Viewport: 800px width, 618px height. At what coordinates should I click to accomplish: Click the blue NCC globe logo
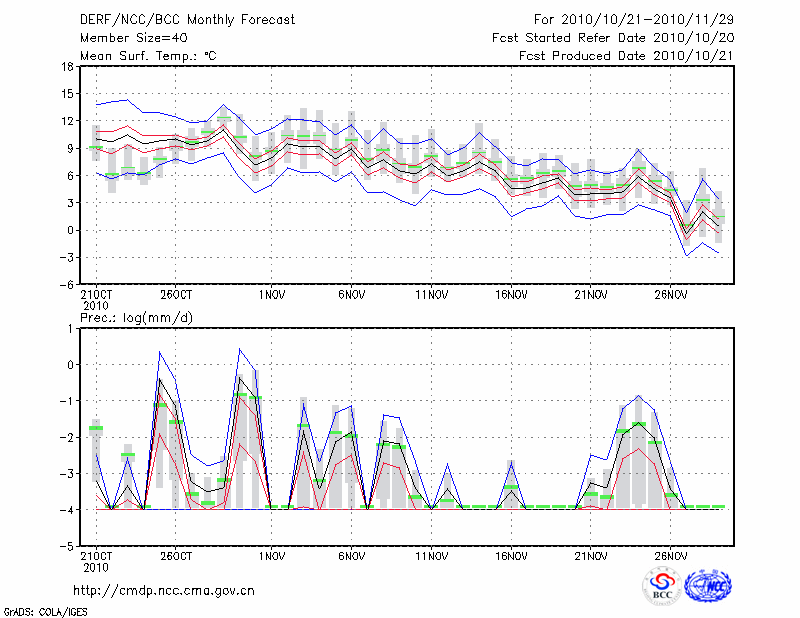(707, 586)
